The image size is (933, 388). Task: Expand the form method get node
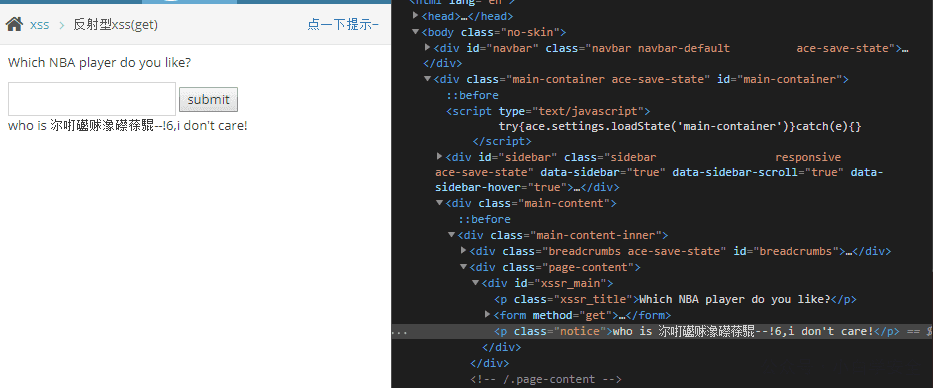pyautogui.click(x=487, y=314)
